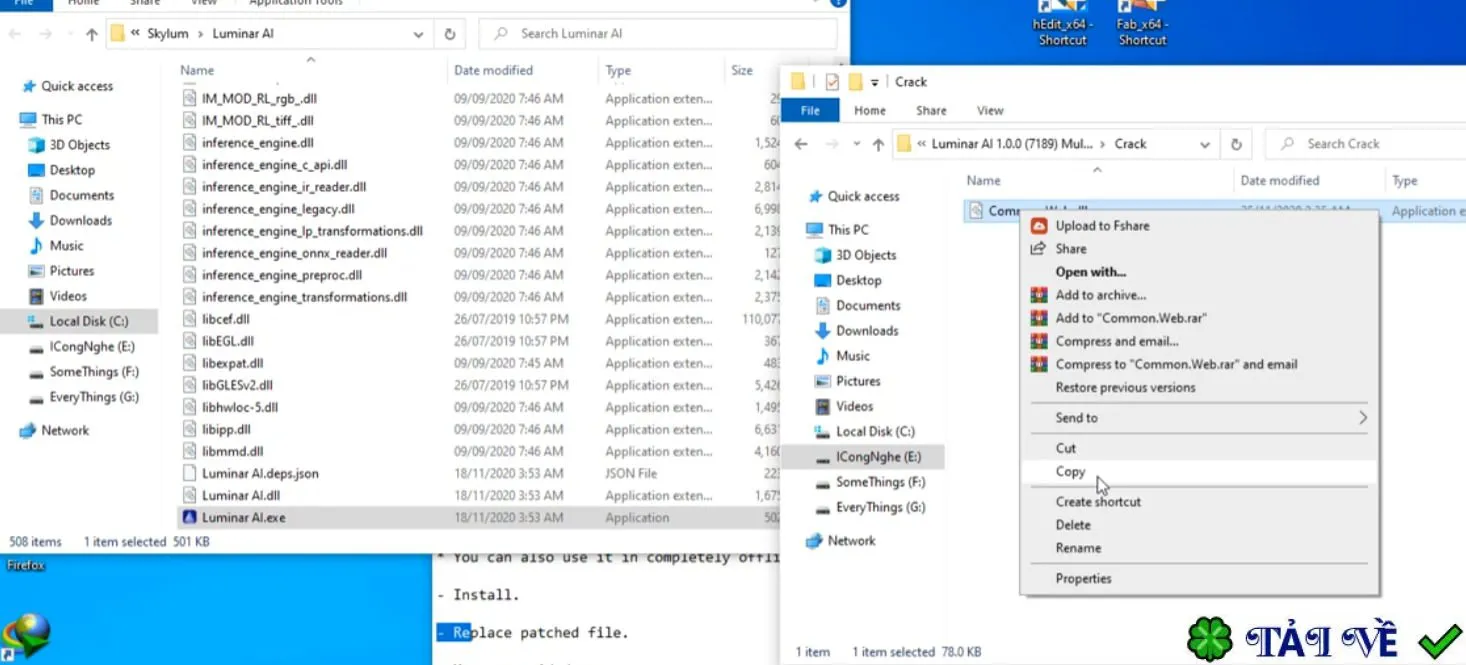Click Back arrow in Crack window
This screenshot has width=1466, height=665.
coord(800,144)
